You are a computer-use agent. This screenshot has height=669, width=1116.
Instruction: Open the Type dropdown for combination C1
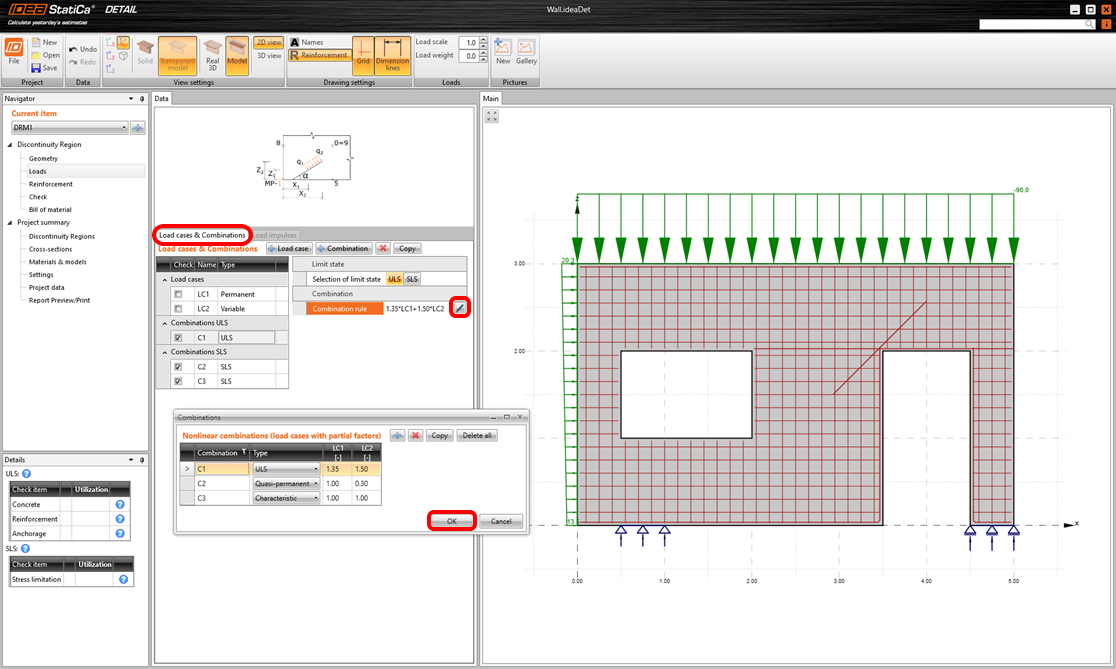316,468
